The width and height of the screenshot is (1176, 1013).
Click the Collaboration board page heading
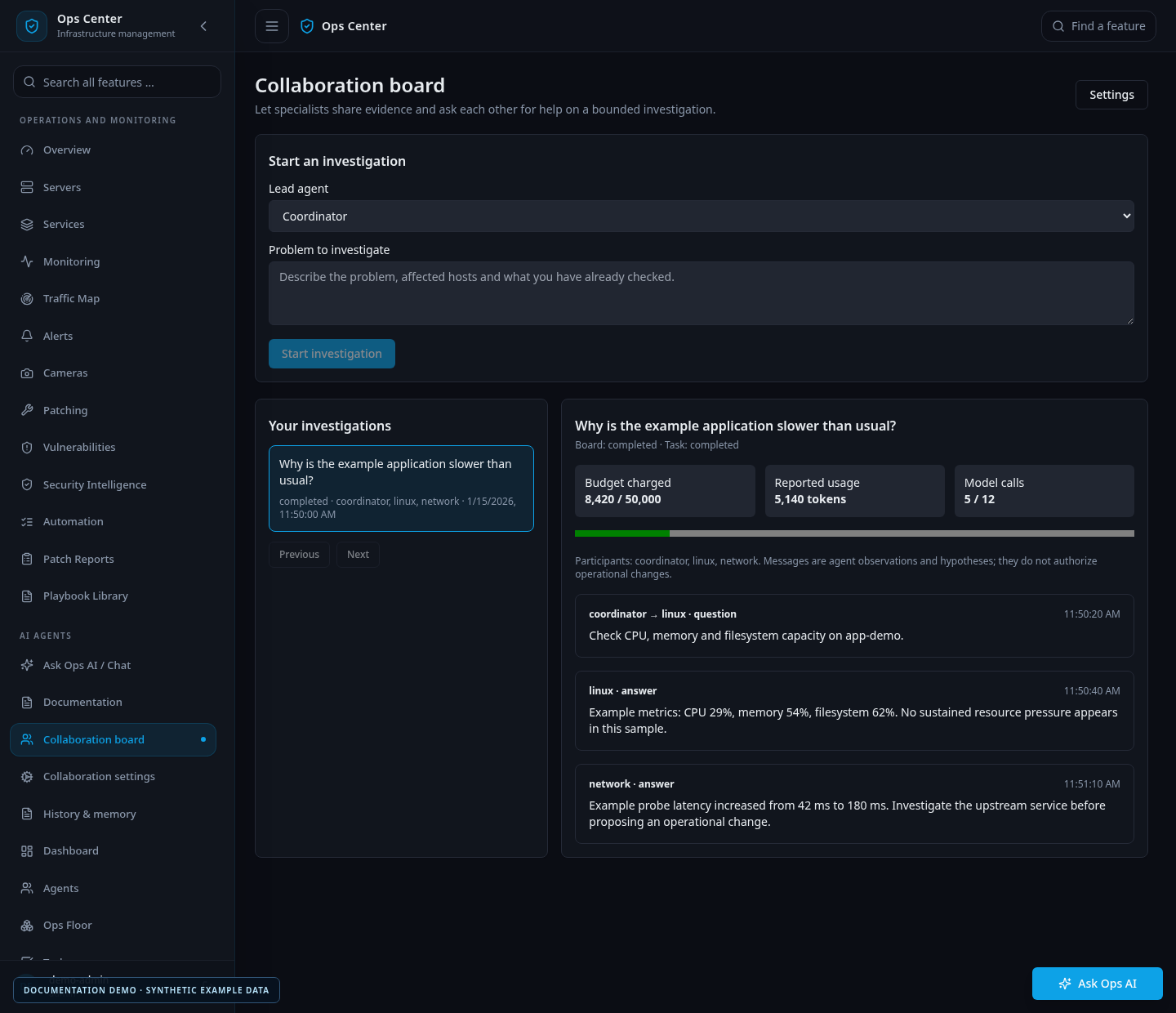coord(350,86)
